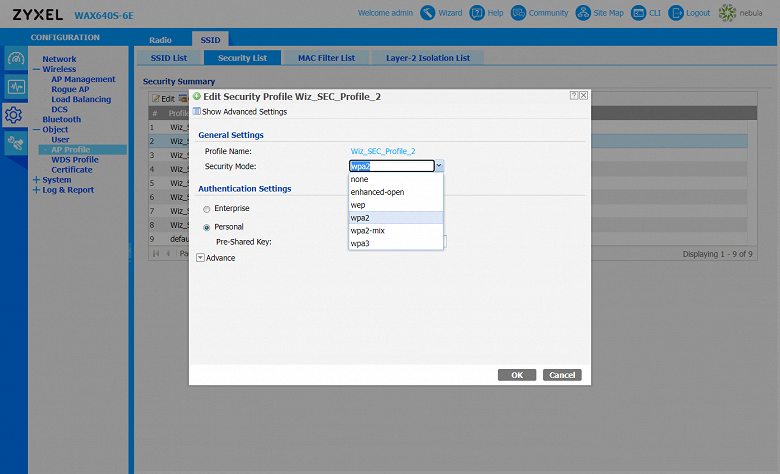The width and height of the screenshot is (780, 474).
Task: Choose 'wep' security mode
Action: point(396,205)
